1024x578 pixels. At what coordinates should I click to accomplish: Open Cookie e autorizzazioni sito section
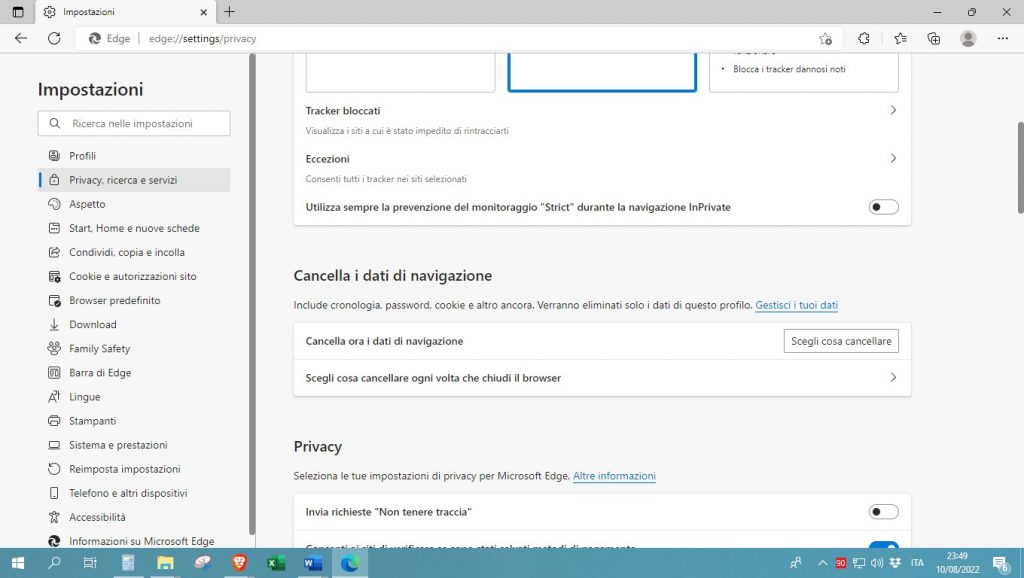132,276
